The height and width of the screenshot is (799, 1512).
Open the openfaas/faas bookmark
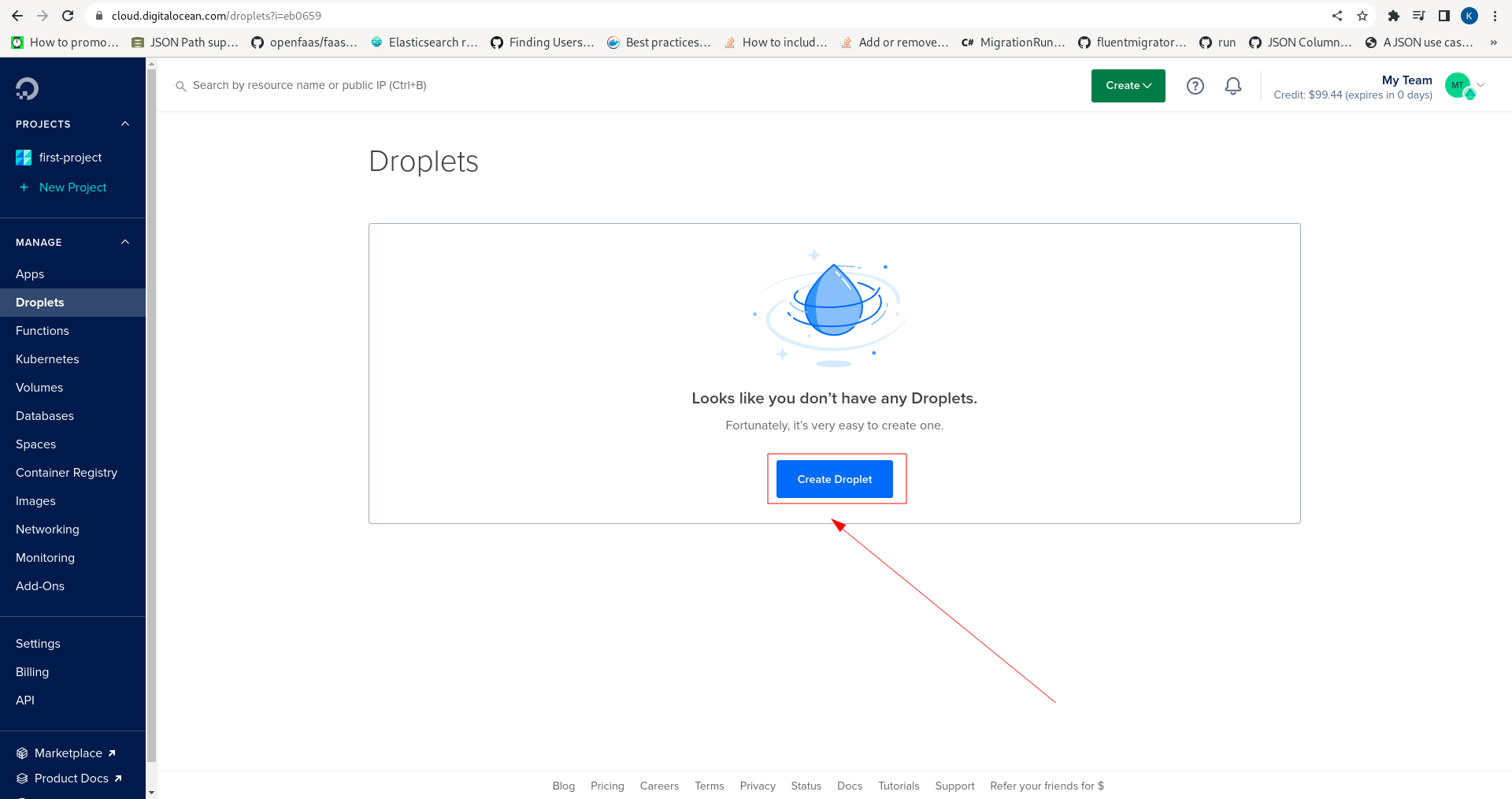click(x=304, y=43)
